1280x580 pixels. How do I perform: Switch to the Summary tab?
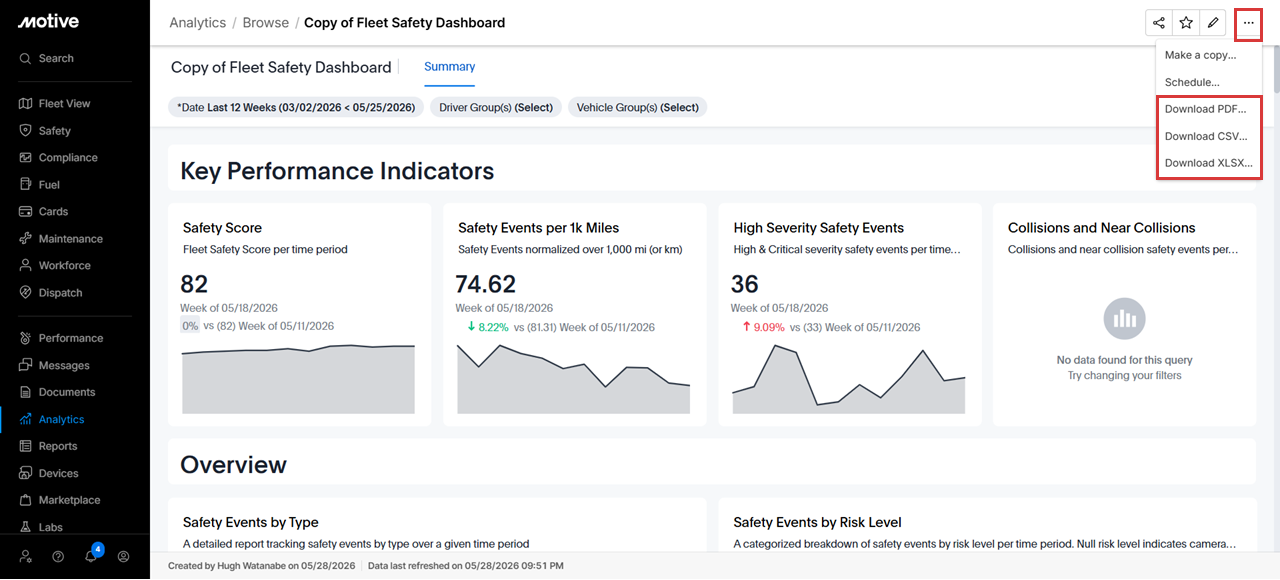pyautogui.click(x=450, y=67)
